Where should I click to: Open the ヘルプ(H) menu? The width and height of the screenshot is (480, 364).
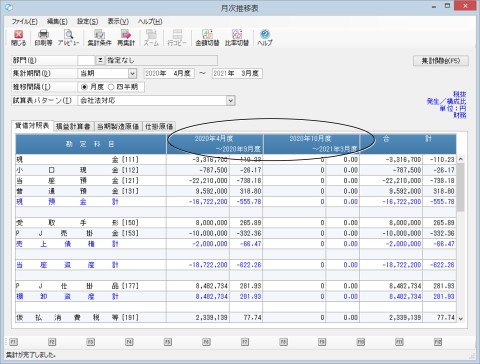coord(150,21)
